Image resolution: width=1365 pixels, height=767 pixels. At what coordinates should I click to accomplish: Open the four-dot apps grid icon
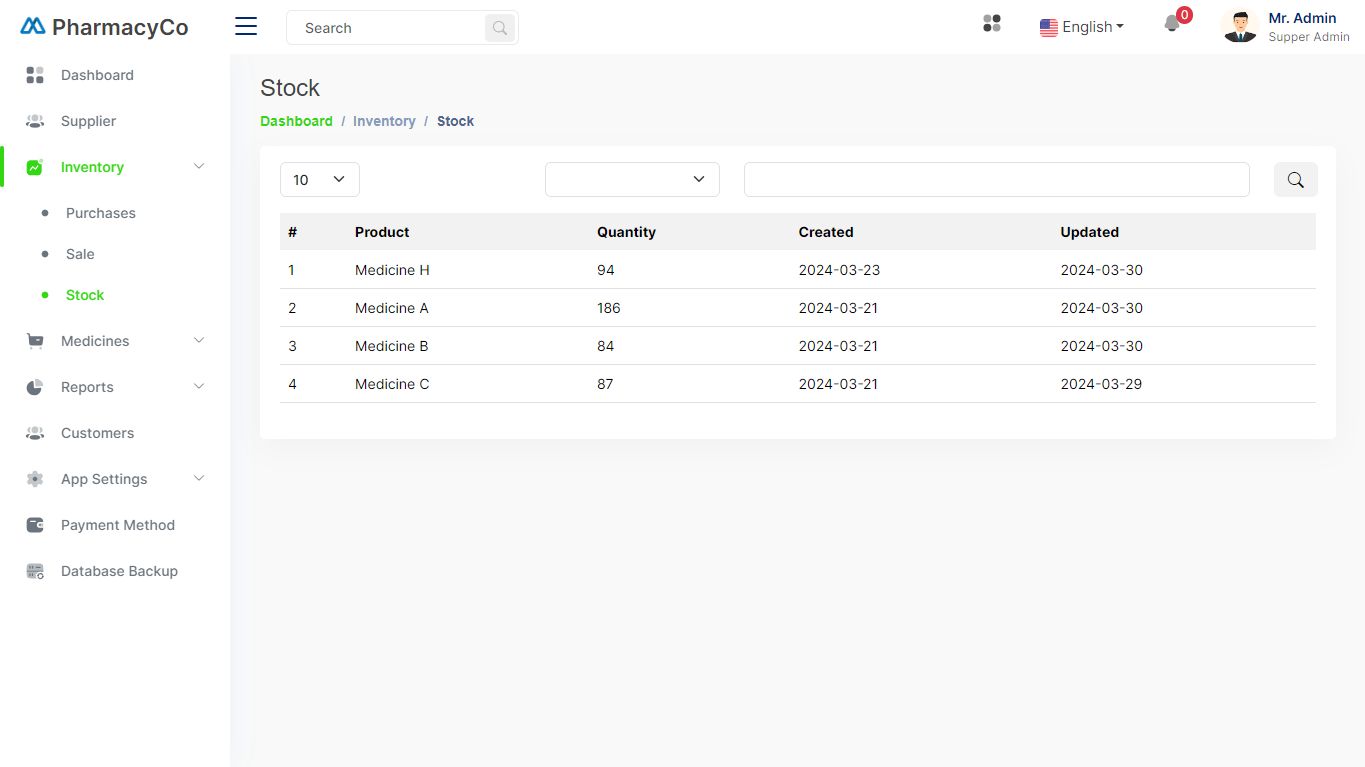point(992,24)
